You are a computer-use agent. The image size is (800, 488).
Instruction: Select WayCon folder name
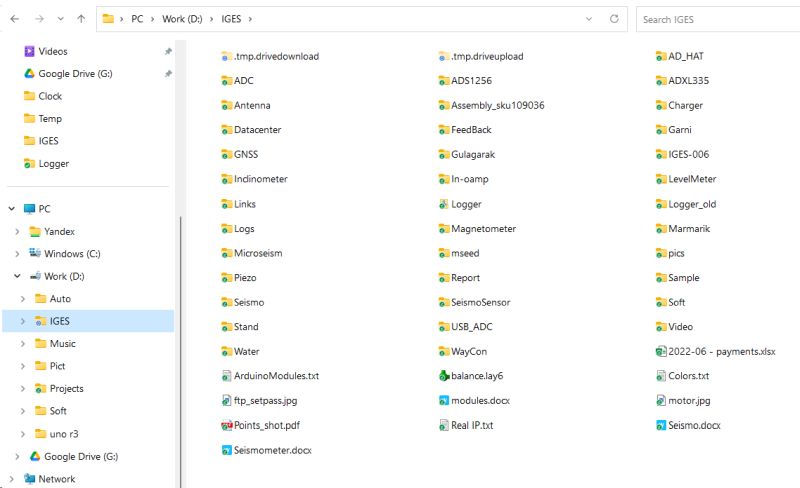pyautogui.click(x=469, y=351)
